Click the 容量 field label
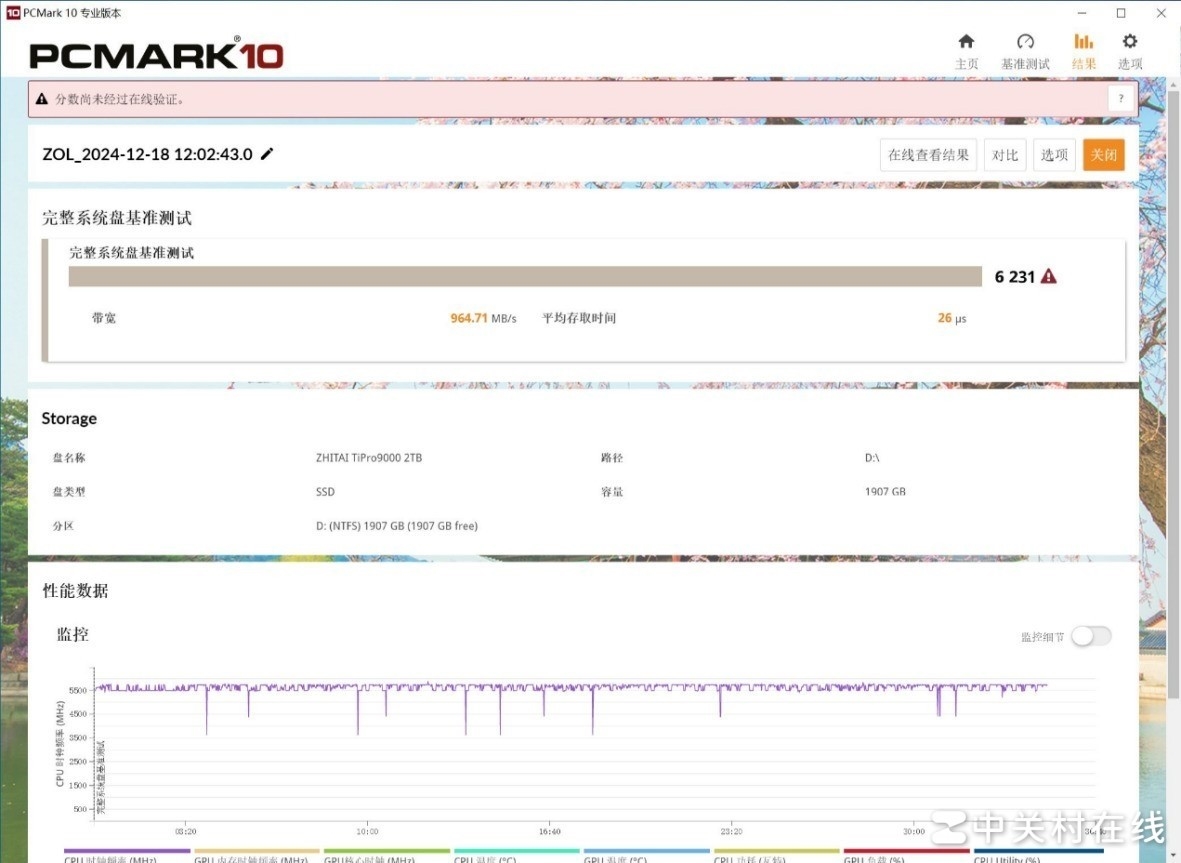 click(612, 492)
